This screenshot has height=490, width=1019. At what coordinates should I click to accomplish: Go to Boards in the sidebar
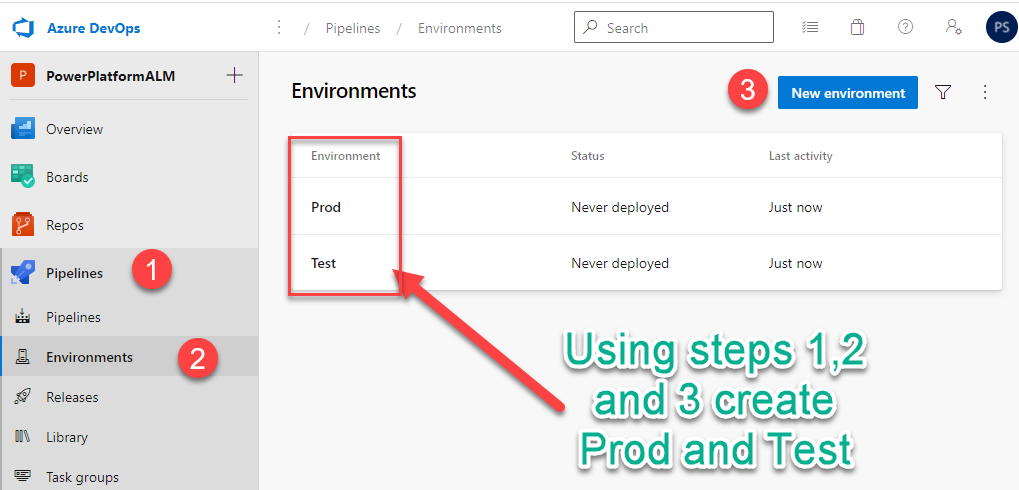click(67, 177)
